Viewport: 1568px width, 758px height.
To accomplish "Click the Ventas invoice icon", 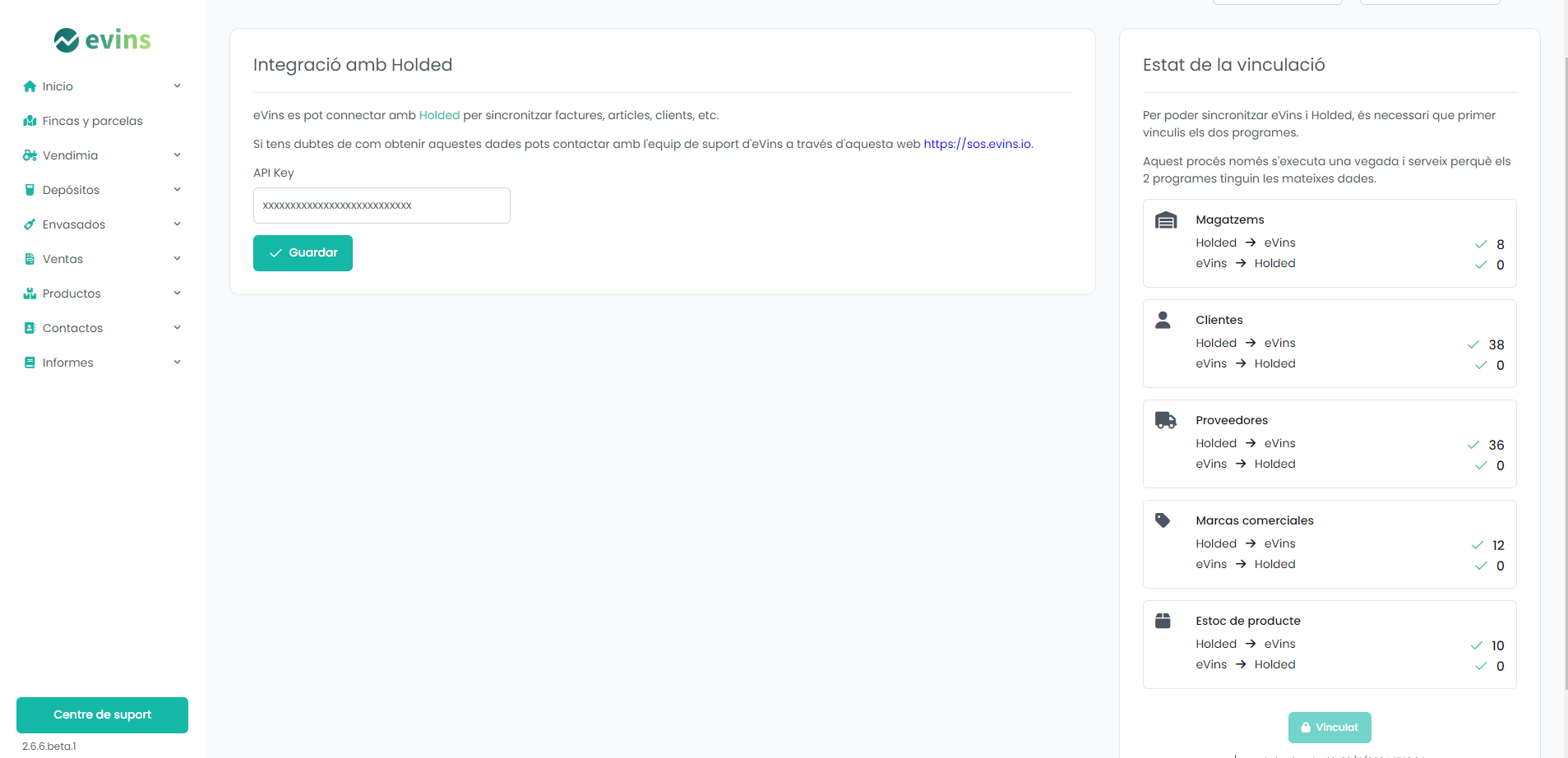I will (x=30, y=259).
